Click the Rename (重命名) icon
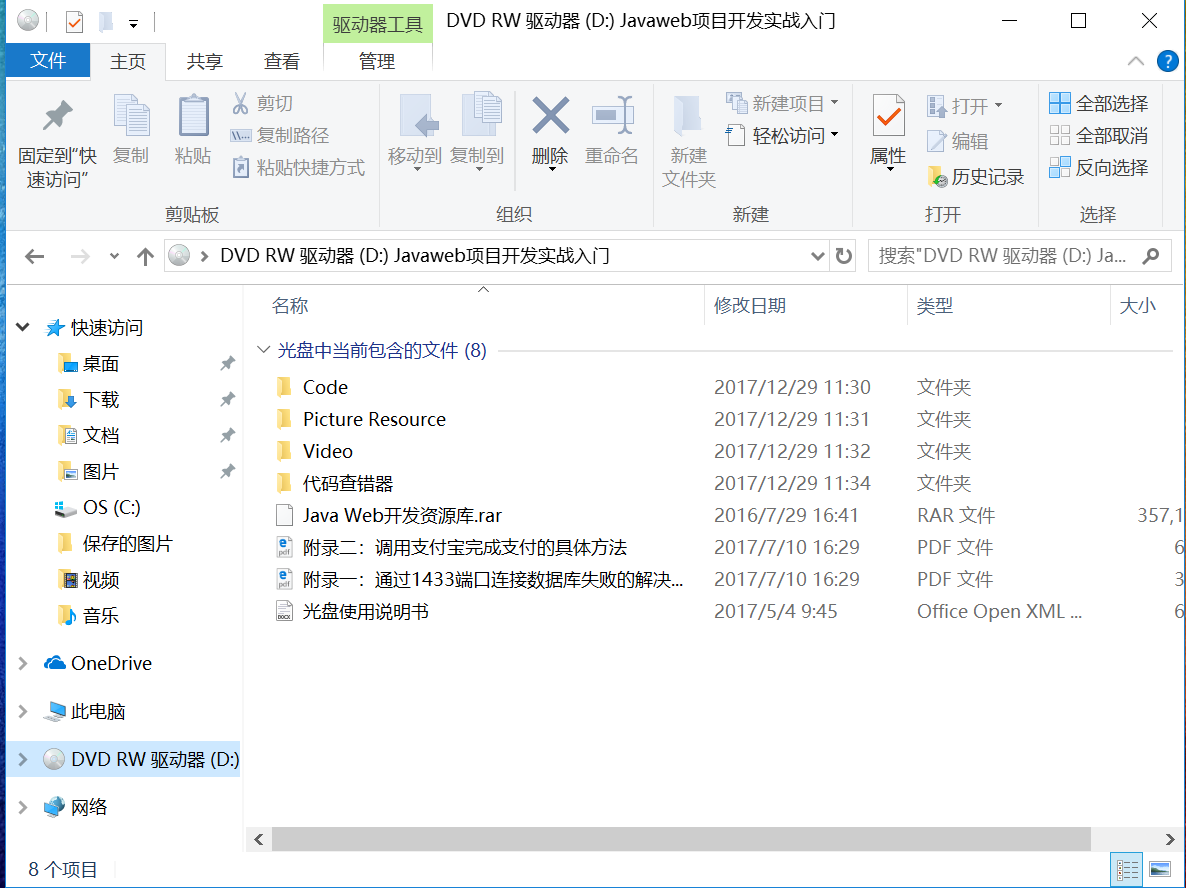The width and height of the screenshot is (1186, 888). point(612,115)
